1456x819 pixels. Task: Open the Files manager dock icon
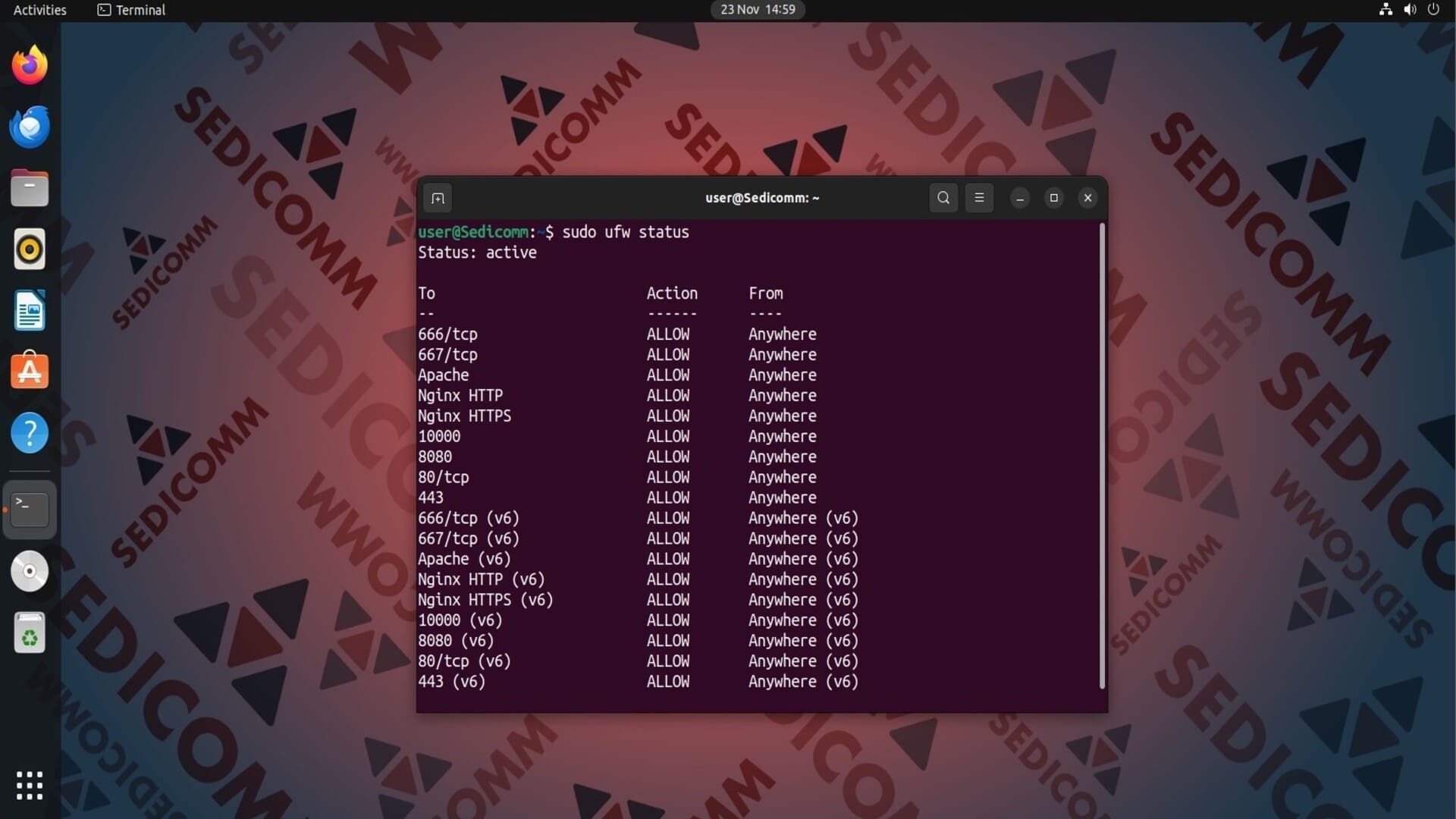[30, 188]
